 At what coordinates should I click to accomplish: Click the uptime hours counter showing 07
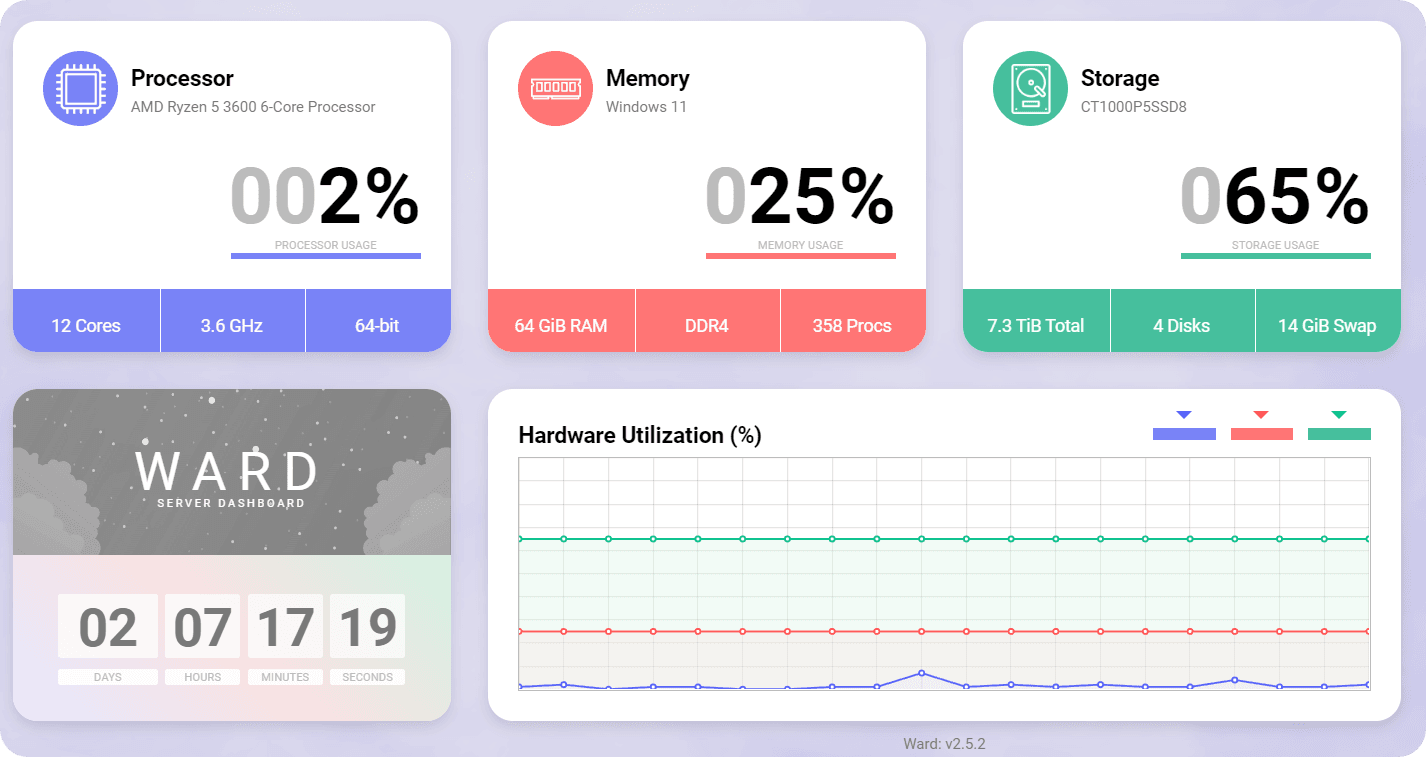(x=202, y=627)
